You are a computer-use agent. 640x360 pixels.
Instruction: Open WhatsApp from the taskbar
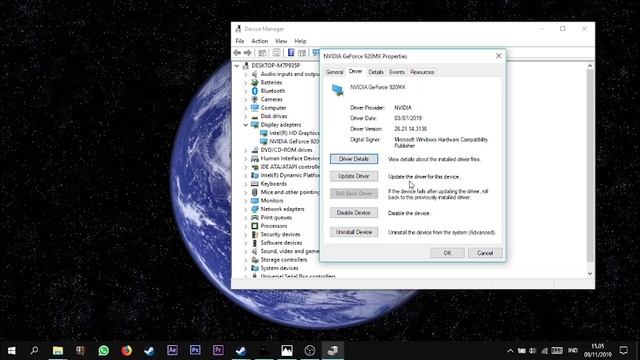(x=104, y=350)
